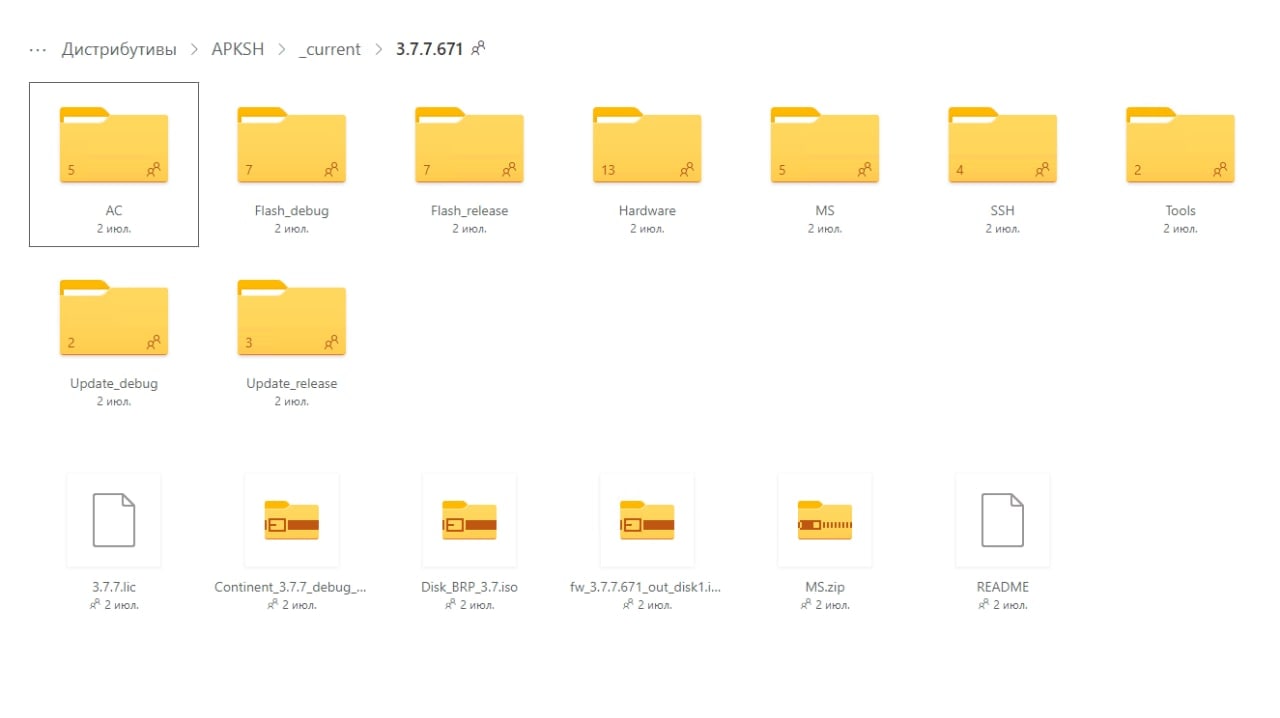The height and width of the screenshot is (718, 1280).
Task: Open the MS folder icon
Action: tap(825, 145)
